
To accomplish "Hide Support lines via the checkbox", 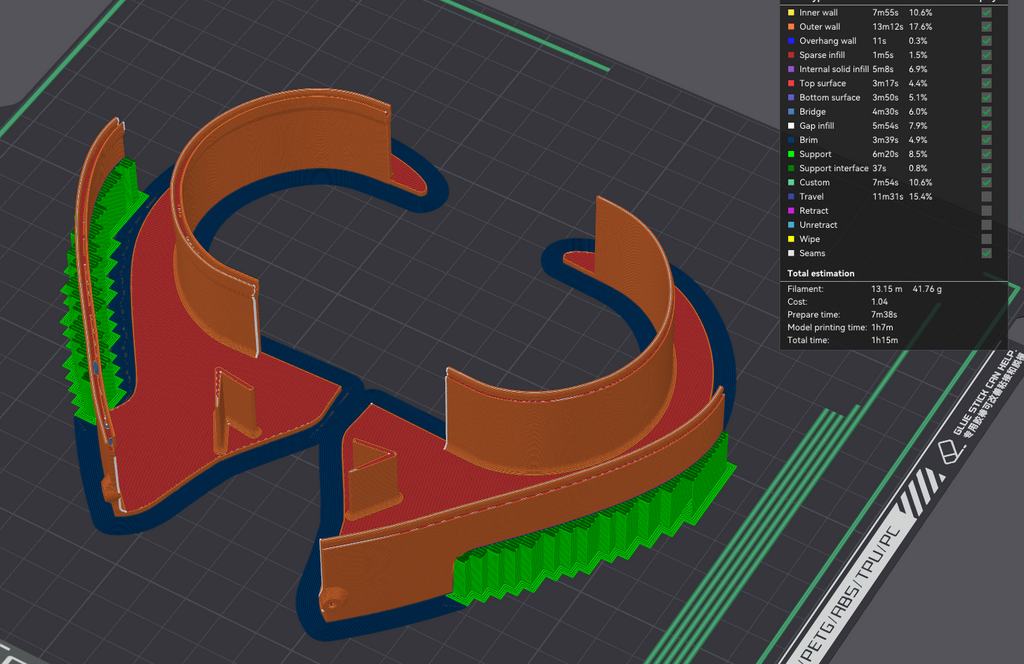I will point(986,154).
